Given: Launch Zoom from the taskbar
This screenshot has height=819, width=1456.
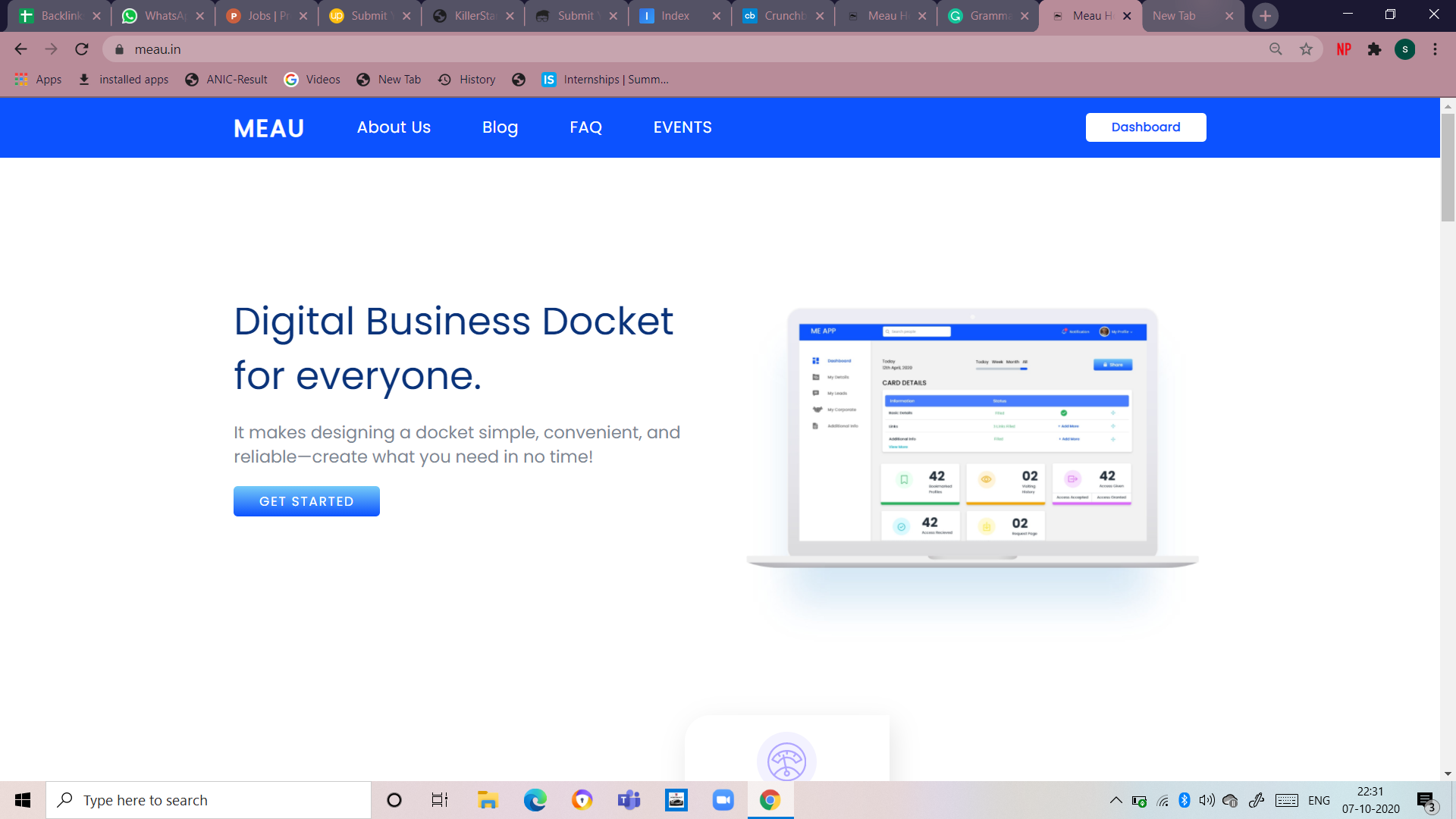Looking at the screenshot, I should tap(723, 800).
